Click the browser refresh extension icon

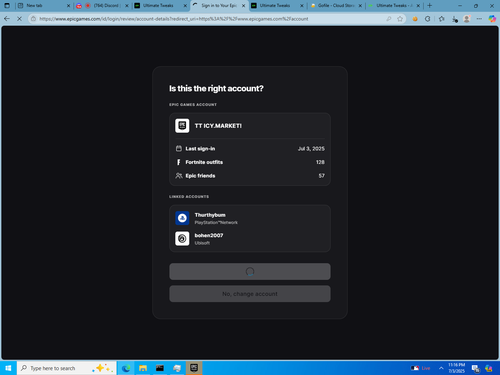pyautogui.click(x=428, y=19)
